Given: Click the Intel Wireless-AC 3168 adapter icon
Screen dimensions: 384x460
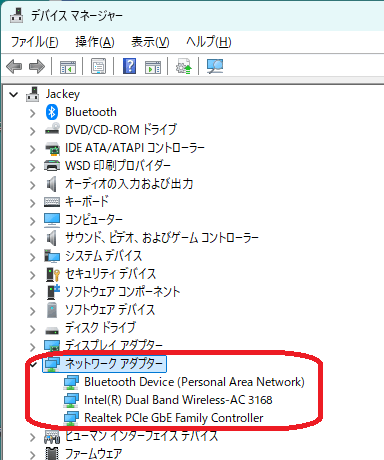Looking at the screenshot, I should pos(71,400).
